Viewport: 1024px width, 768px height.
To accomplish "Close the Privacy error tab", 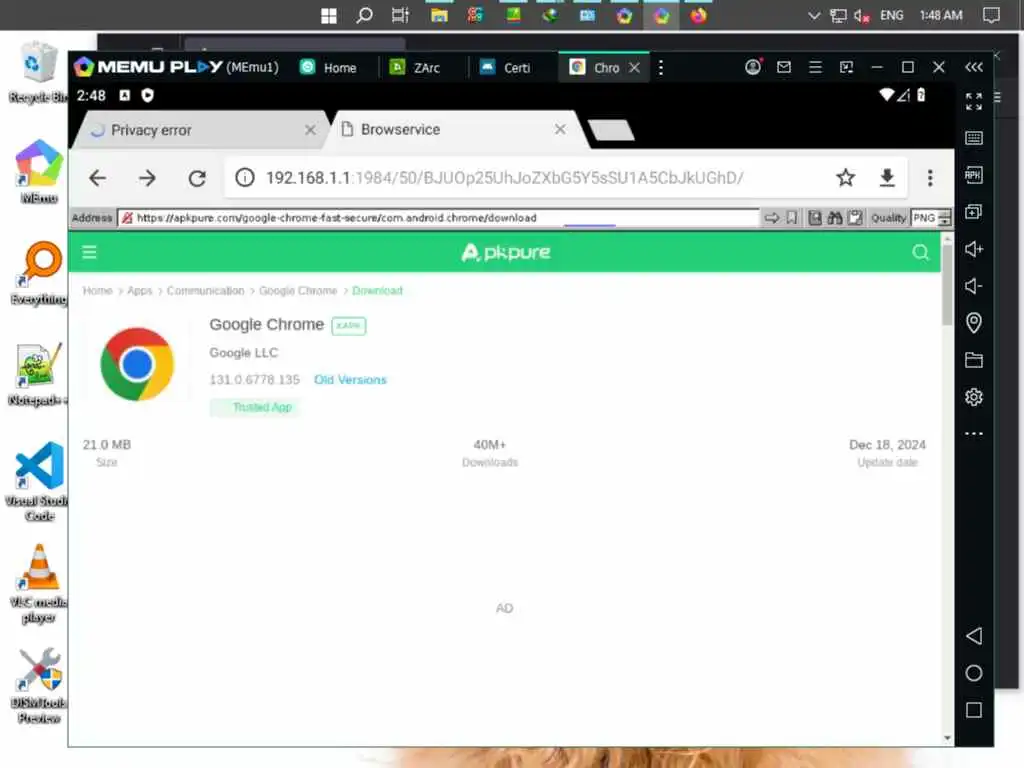I will click(x=310, y=130).
